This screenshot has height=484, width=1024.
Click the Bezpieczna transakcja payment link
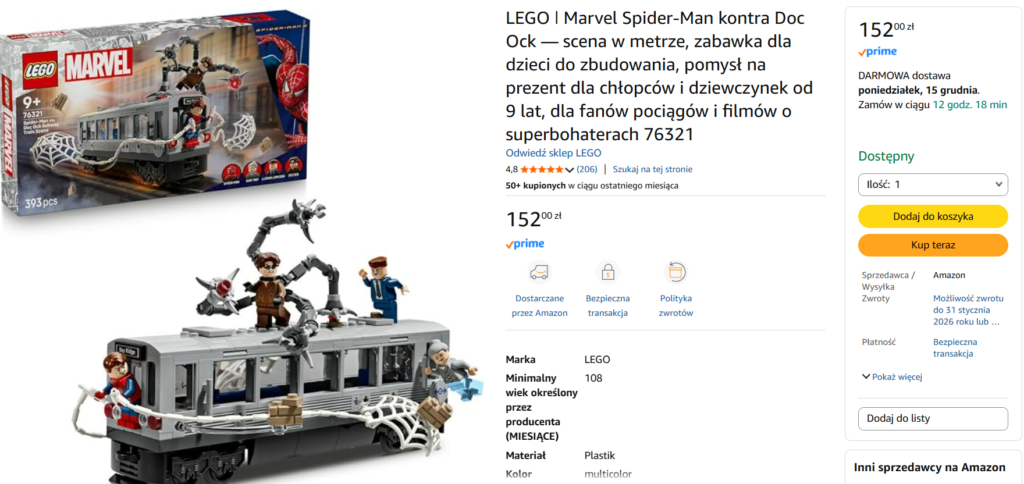pyautogui.click(x=955, y=347)
